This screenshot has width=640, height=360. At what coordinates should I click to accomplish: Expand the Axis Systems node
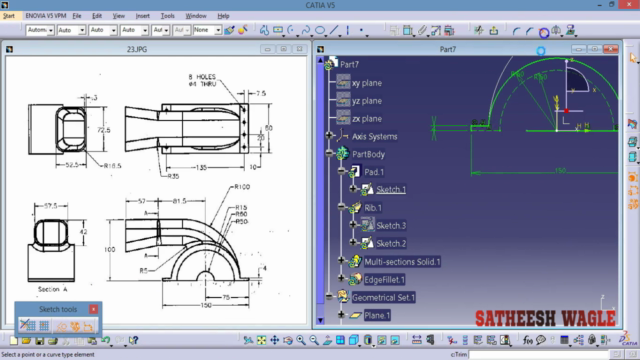pyautogui.click(x=329, y=136)
